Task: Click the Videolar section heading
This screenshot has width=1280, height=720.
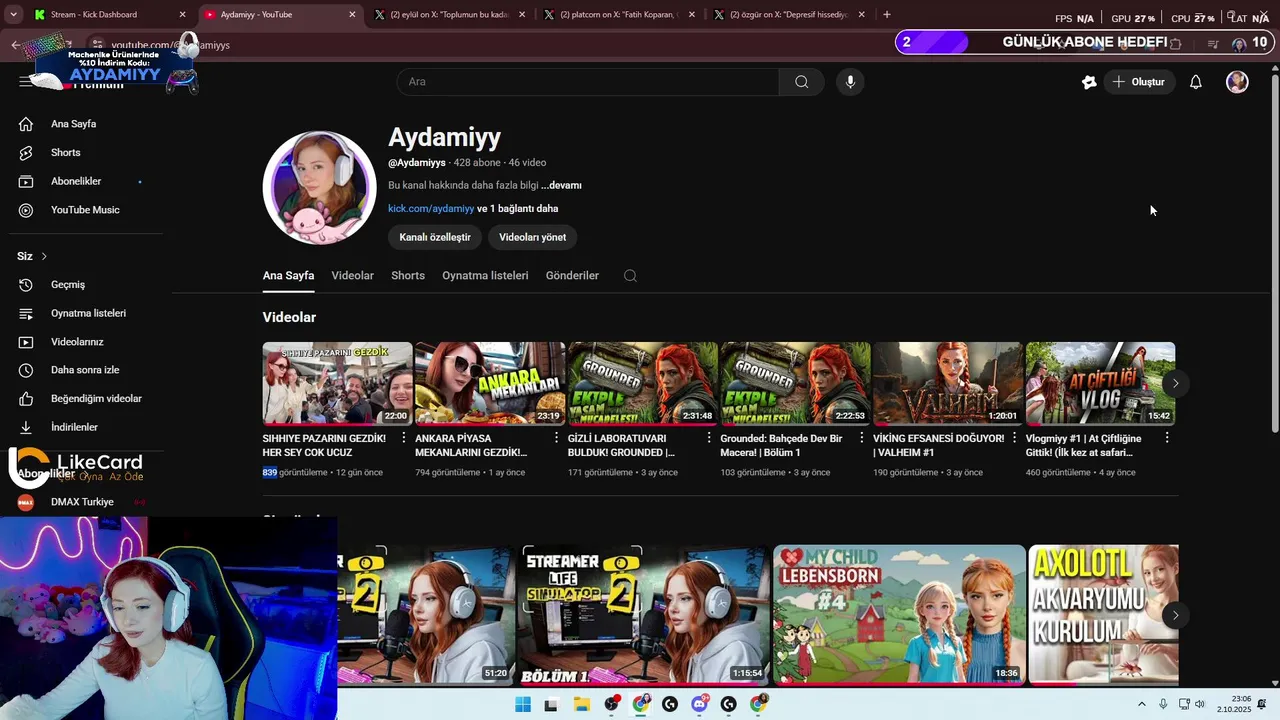Action: (x=289, y=318)
